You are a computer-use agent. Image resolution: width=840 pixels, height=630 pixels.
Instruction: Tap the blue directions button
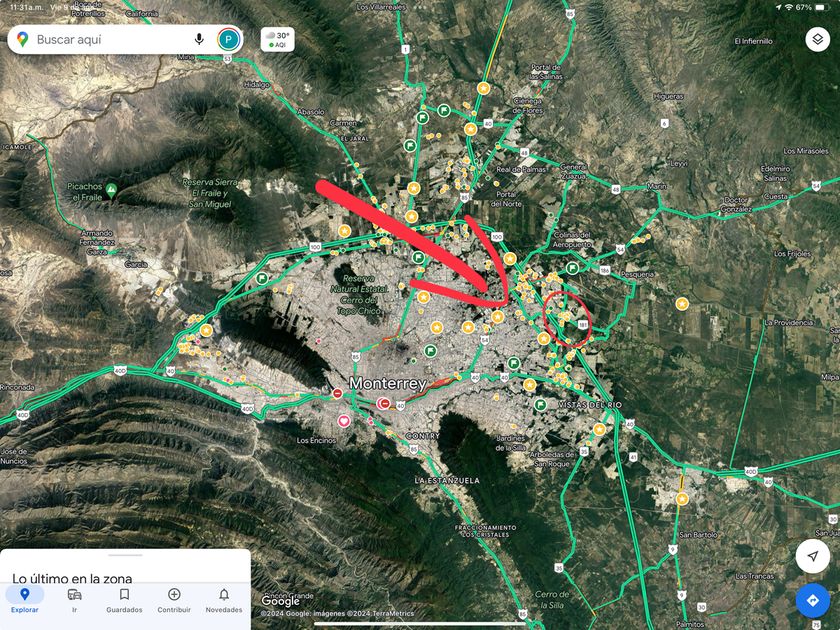[813, 601]
